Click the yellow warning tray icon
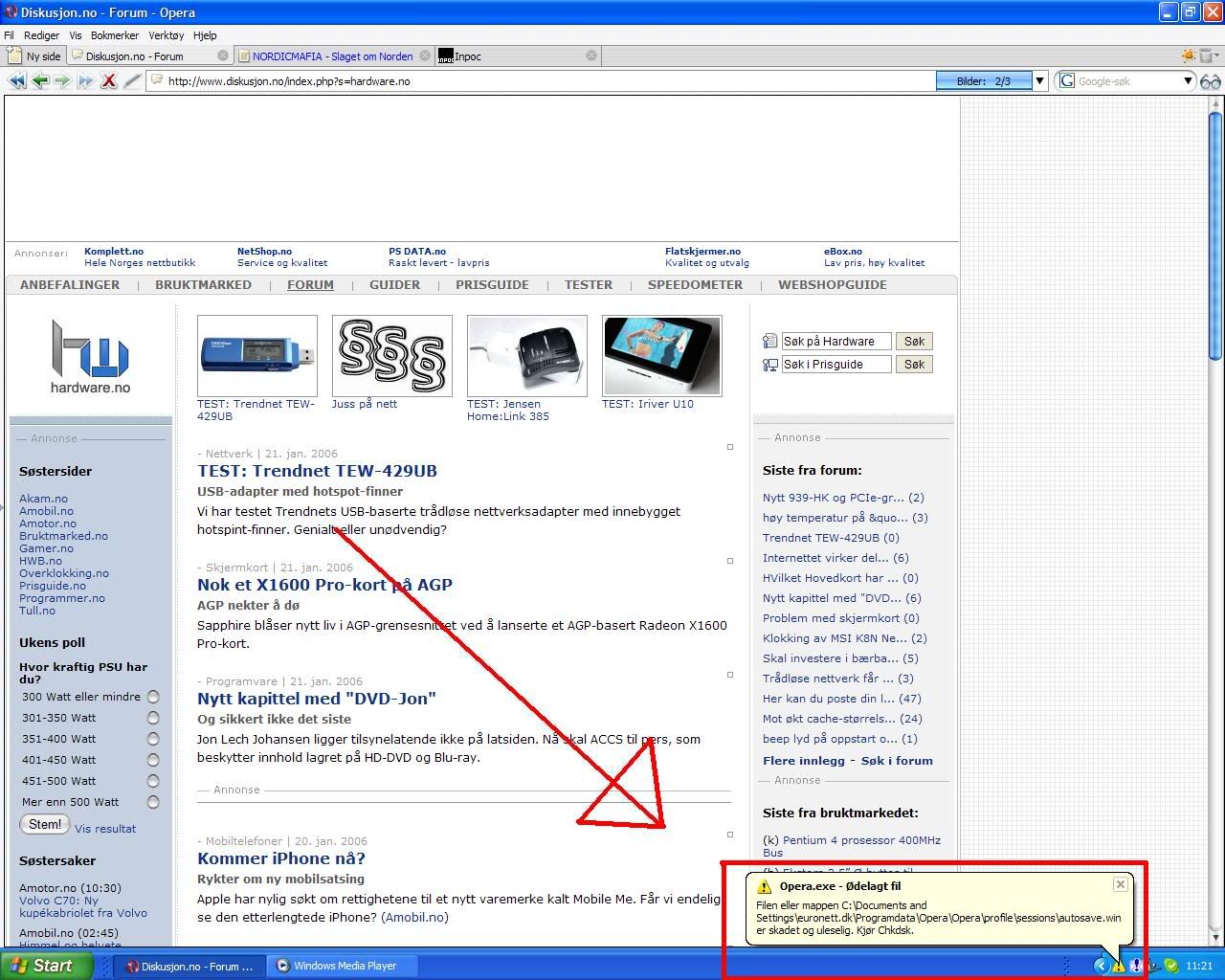The image size is (1225, 980). click(x=1118, y=966)
